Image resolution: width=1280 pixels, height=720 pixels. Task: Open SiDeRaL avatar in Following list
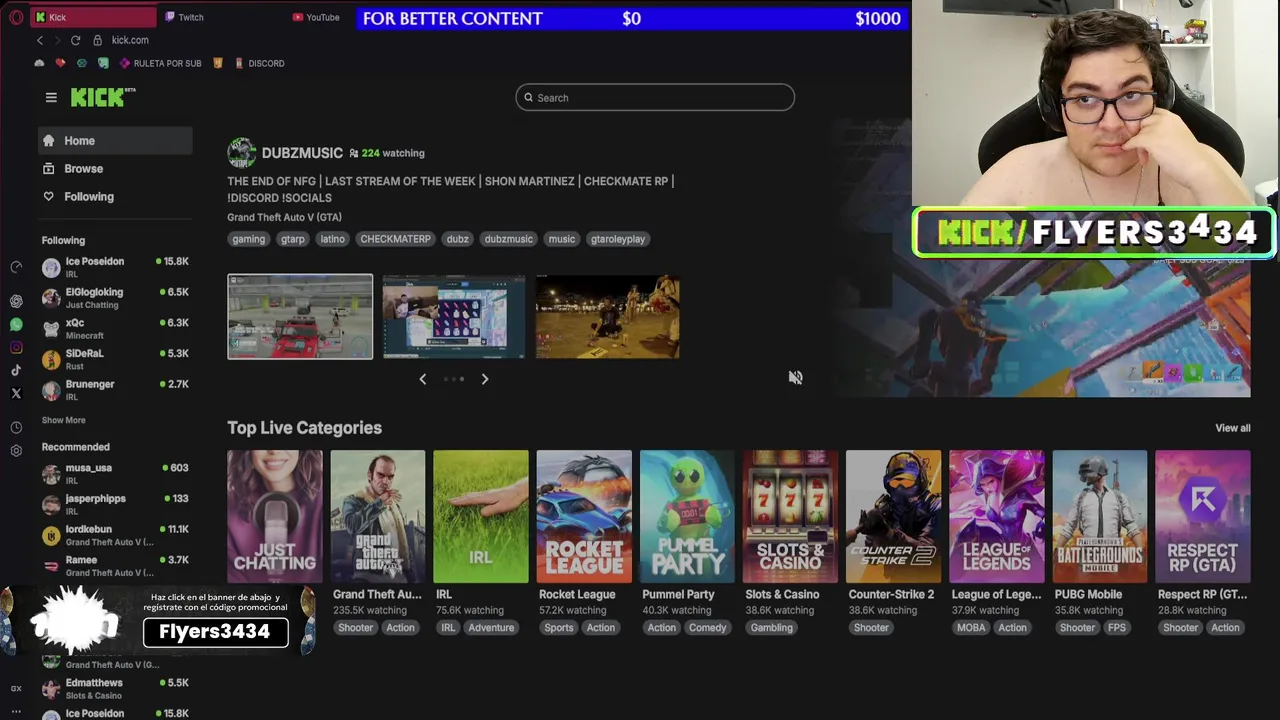[x=51, y=359]
